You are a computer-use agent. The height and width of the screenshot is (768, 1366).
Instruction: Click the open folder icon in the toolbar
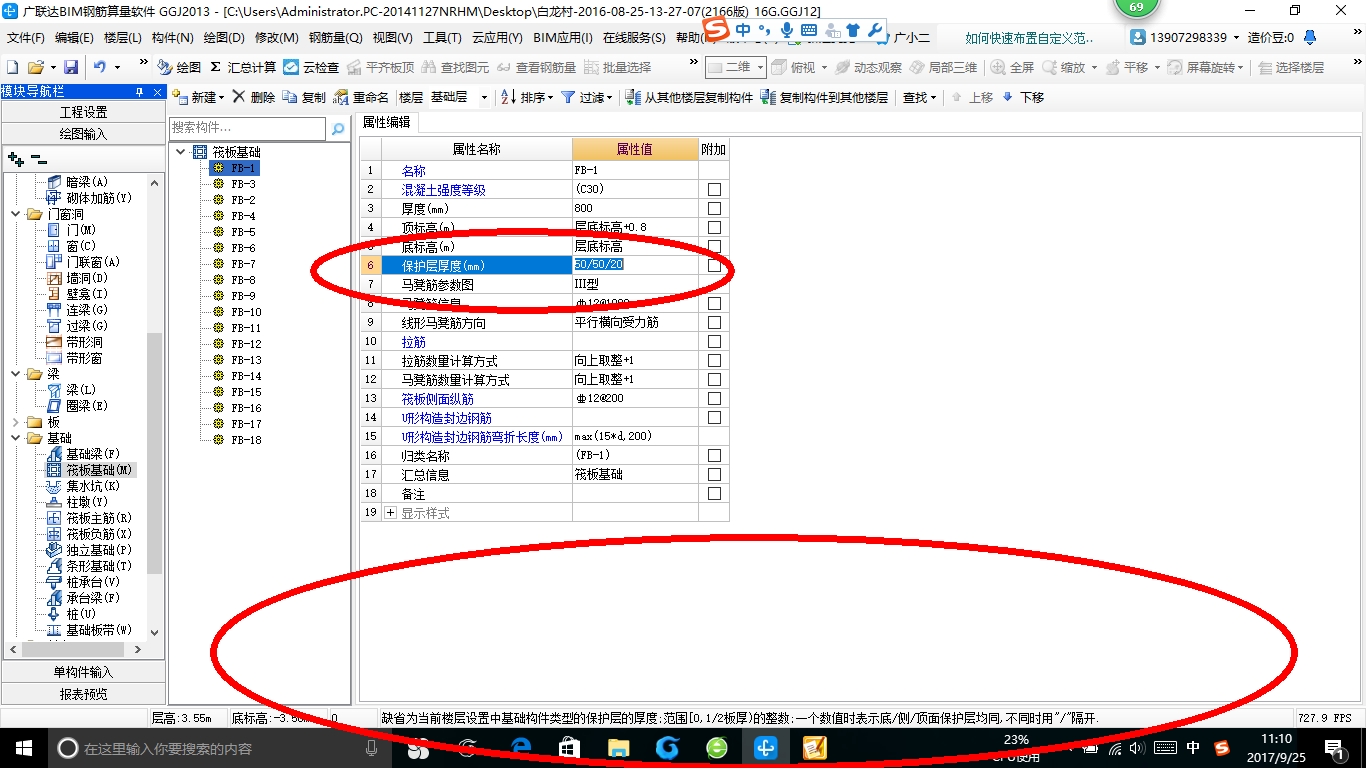35,67
